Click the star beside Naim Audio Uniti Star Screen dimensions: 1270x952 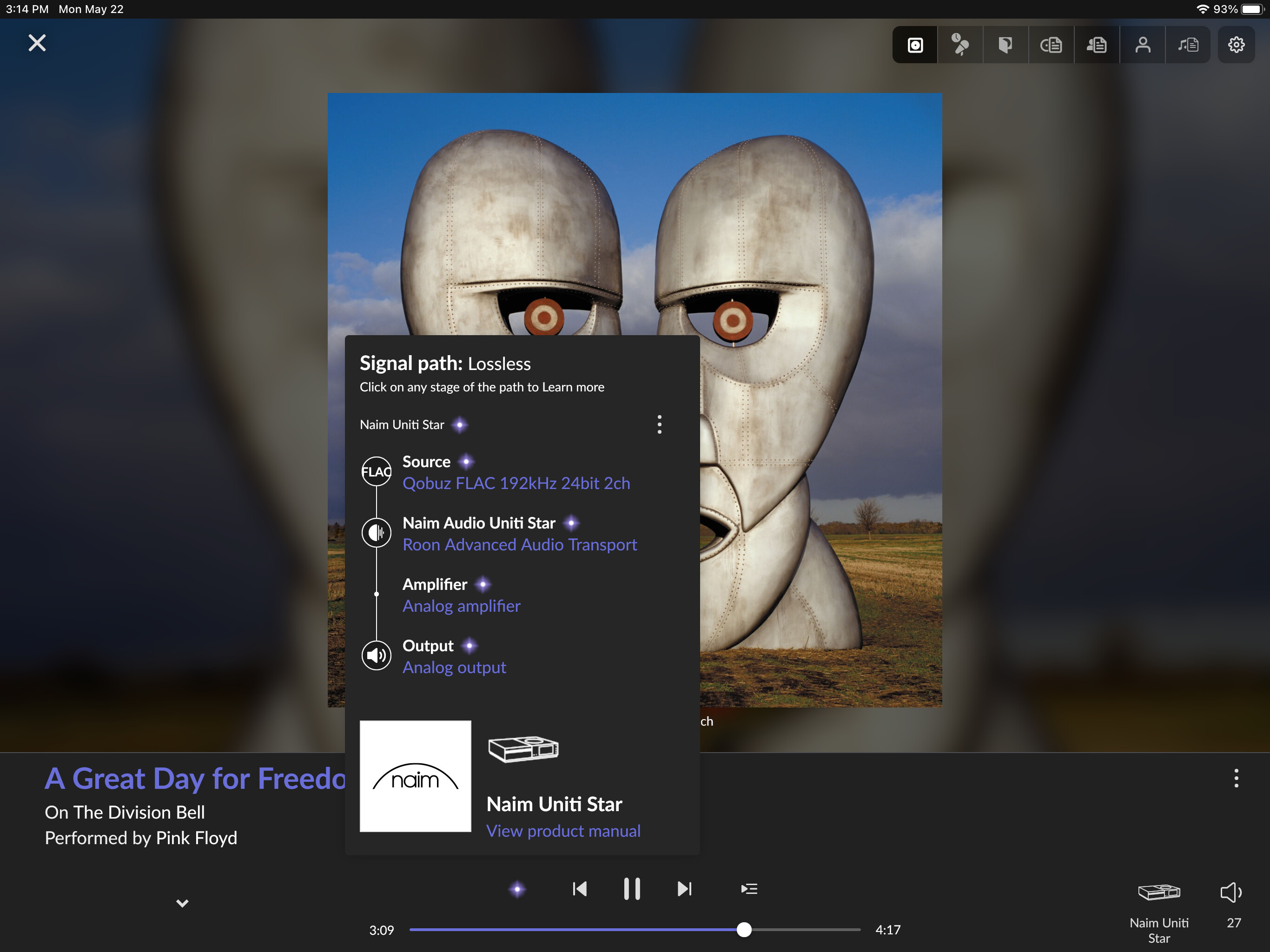(x=571, y=523)
